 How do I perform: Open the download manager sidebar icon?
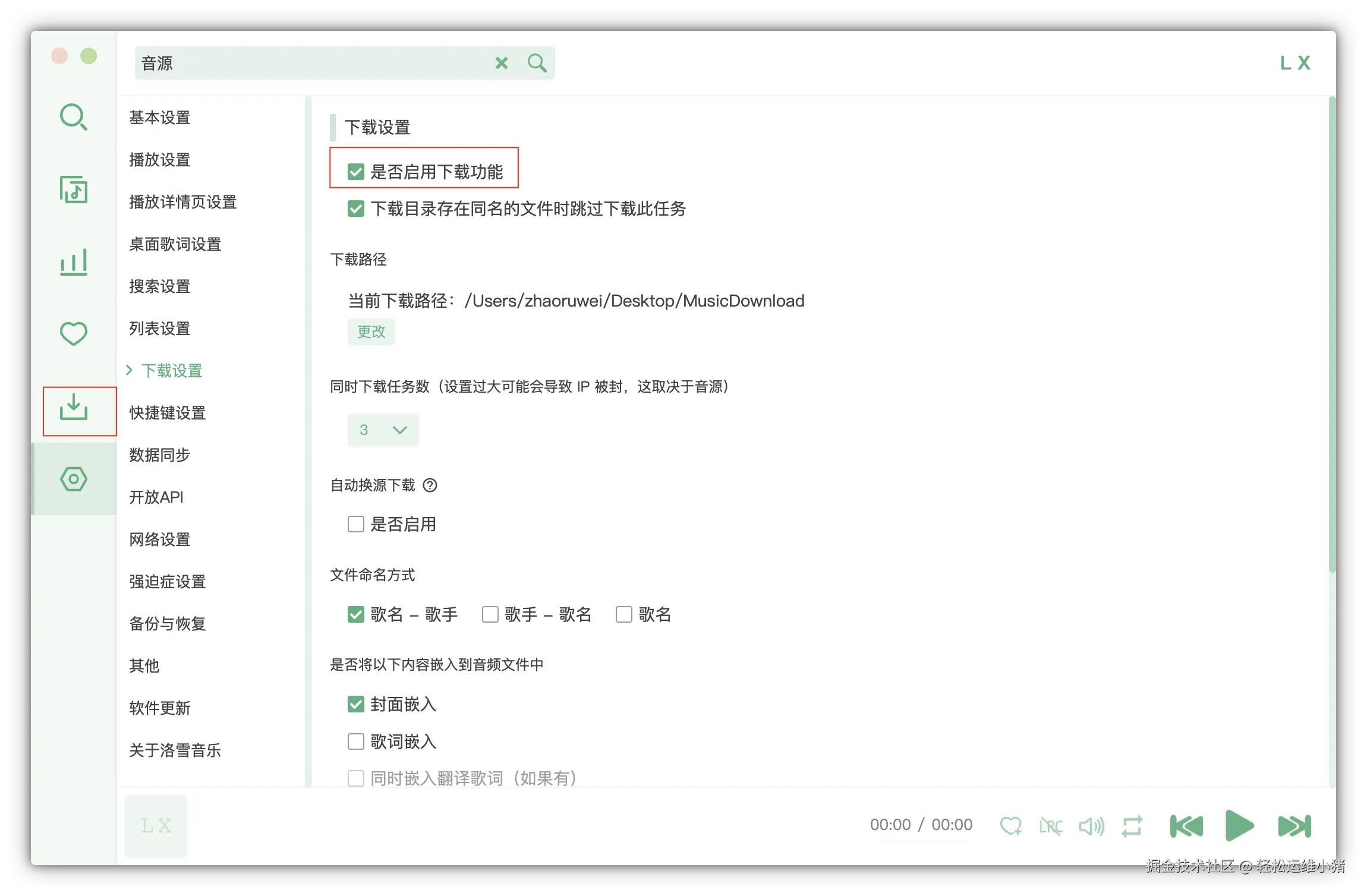74,408
